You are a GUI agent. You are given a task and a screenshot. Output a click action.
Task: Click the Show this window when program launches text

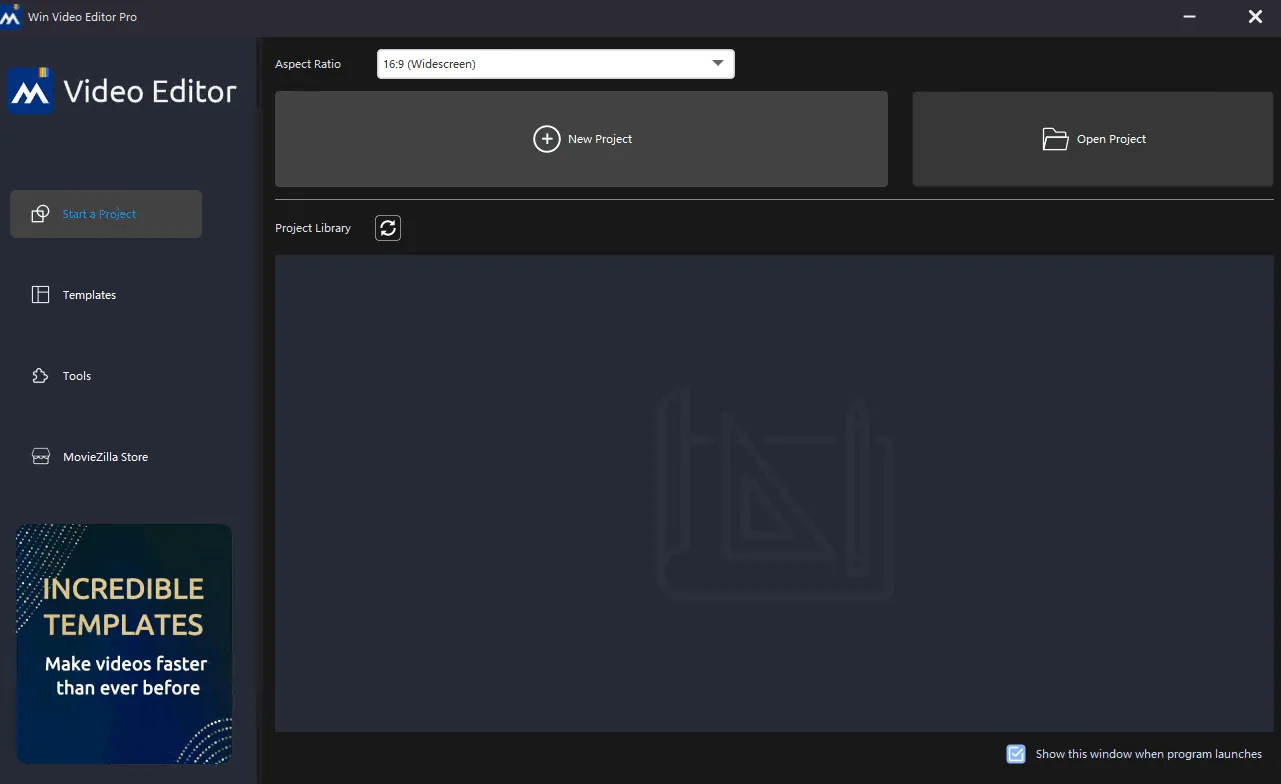tap(1149, 754)
